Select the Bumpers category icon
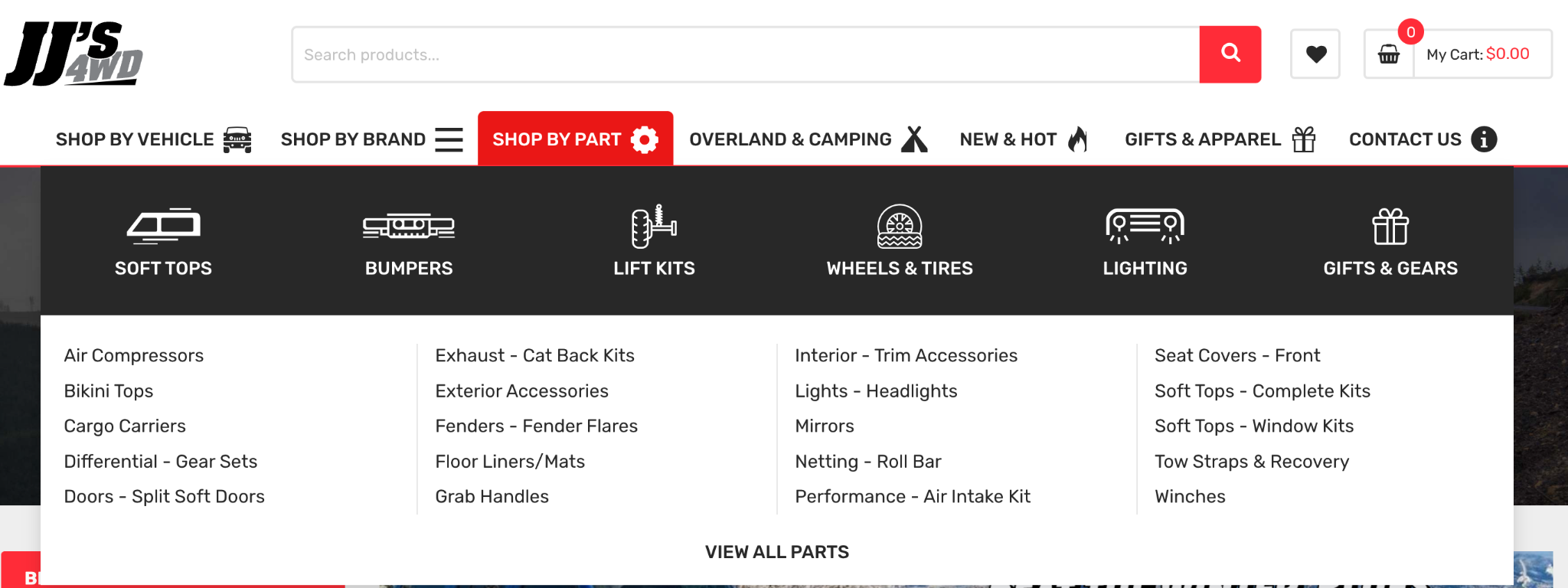This screenshot has height=588, width=1568. pos(409,227)
